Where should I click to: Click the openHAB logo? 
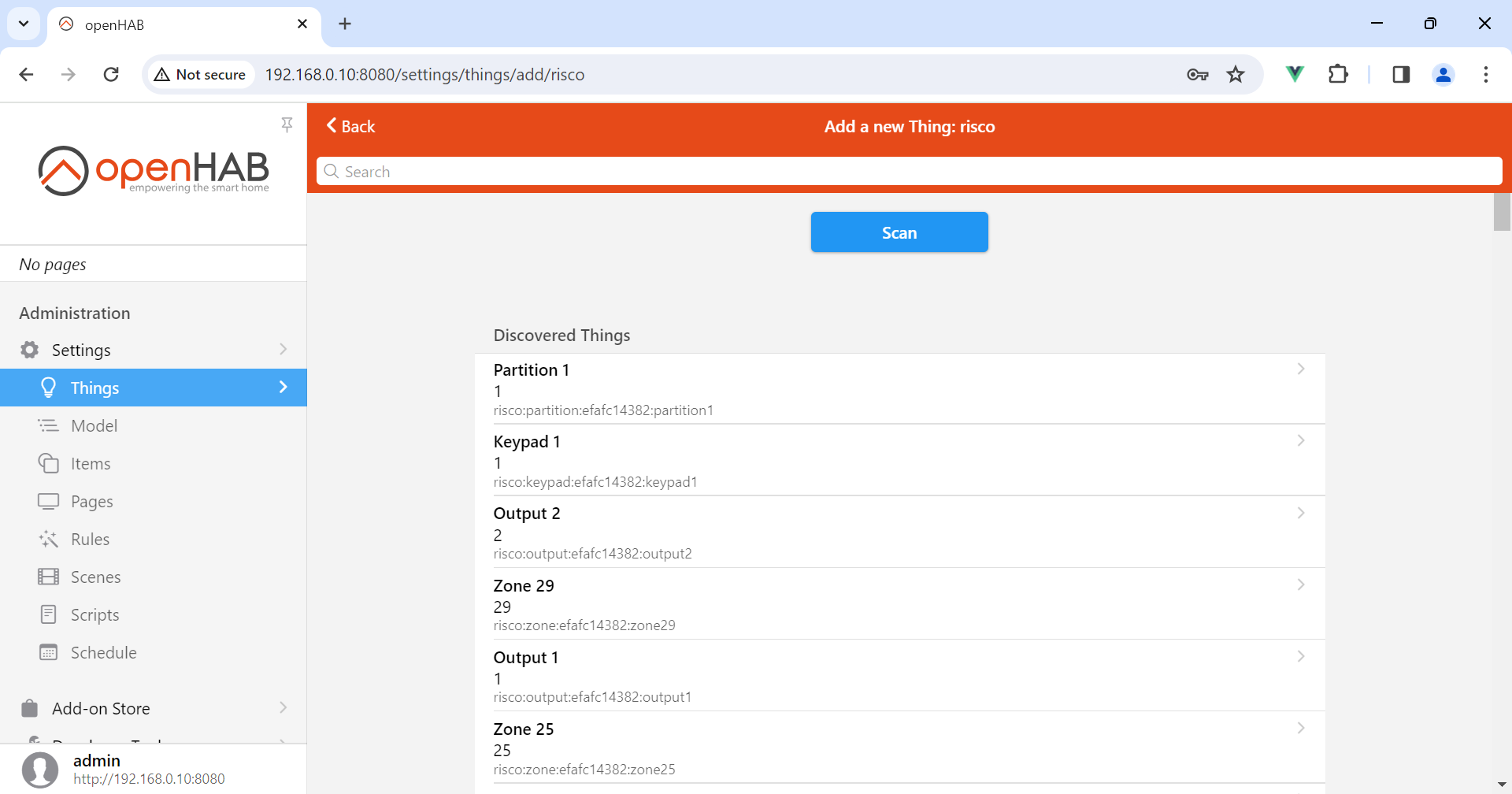[x=154, y=170]
